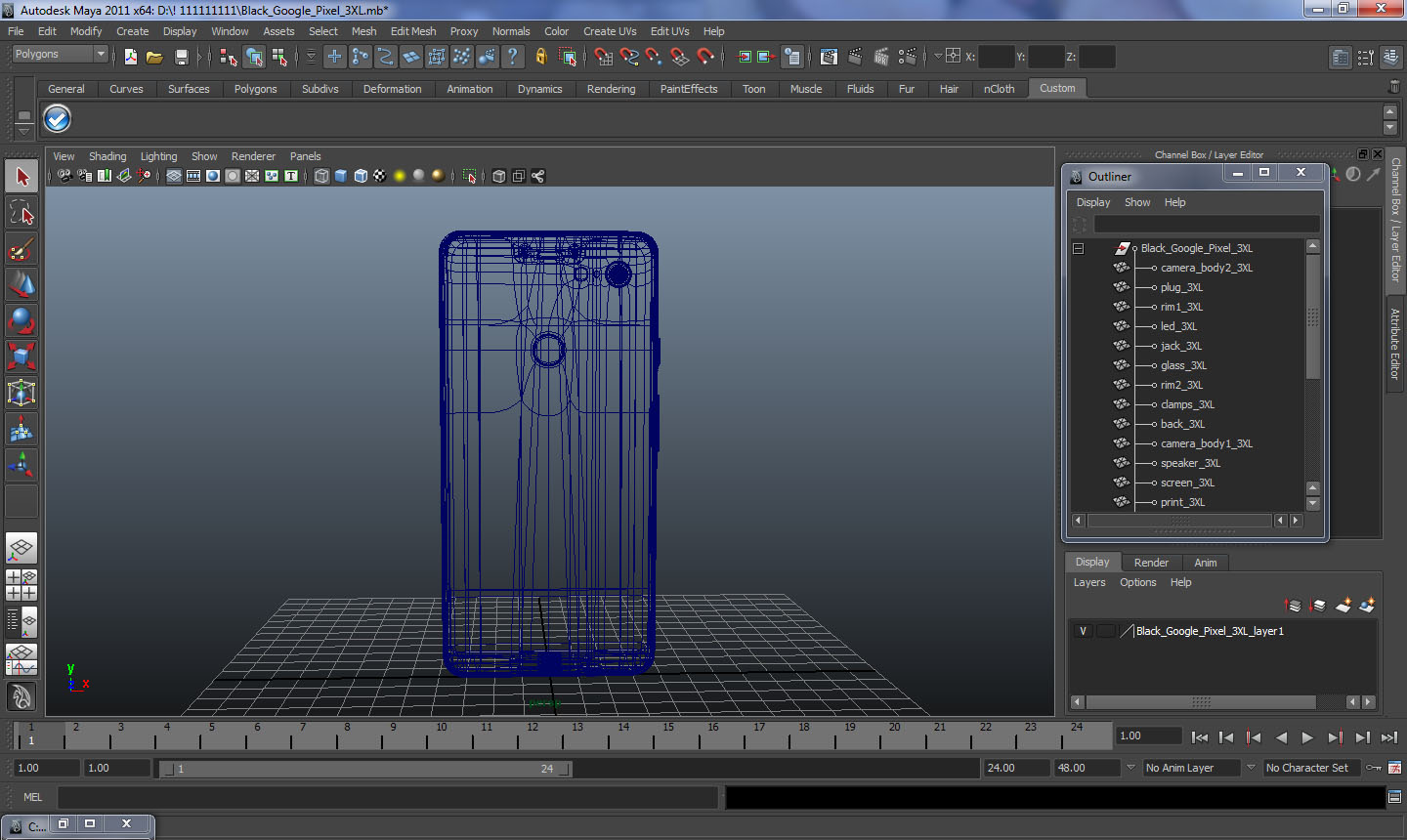Open the Create UVs menu

coord(610,31)
